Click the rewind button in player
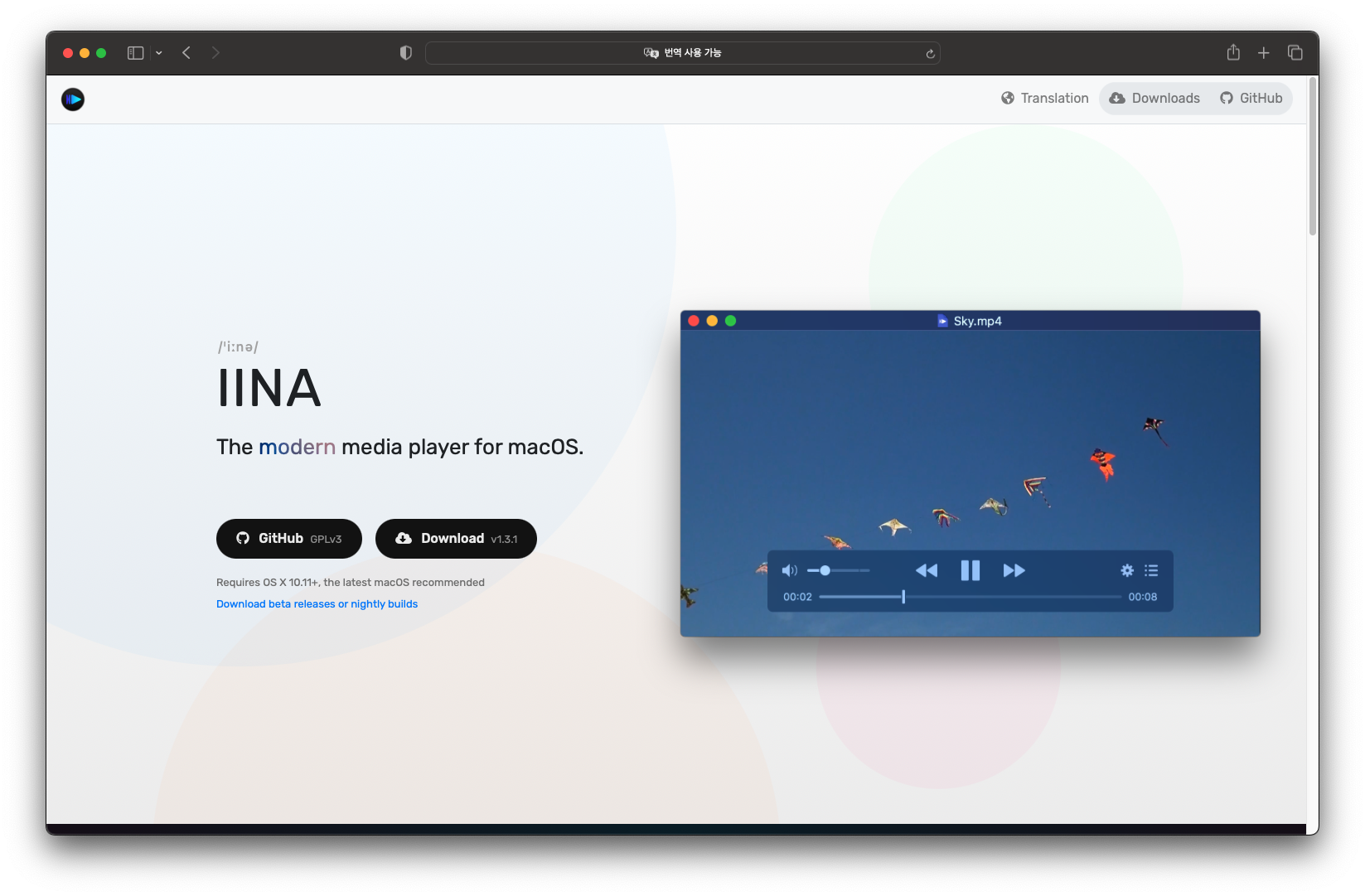The height and width of the screenshot is (896, 1365). tap(927, 570)
